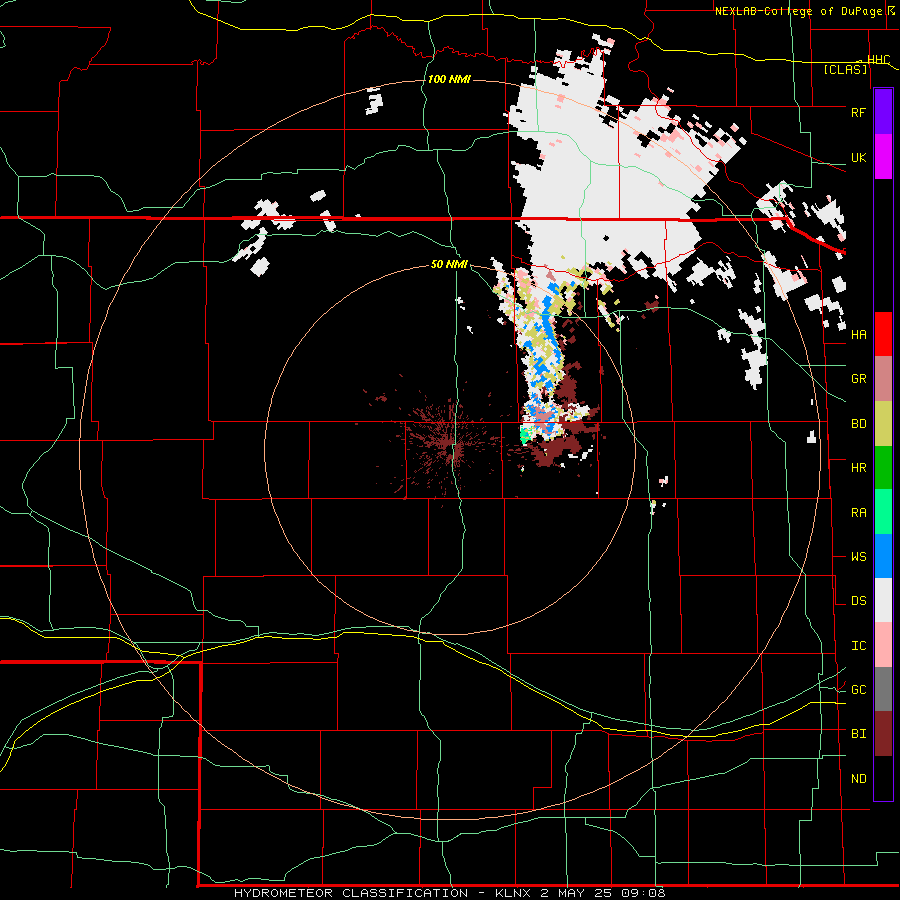Click the HA red color swatch
The width and height of the screenshot is (900, 900).
click(x=883, y=334)
